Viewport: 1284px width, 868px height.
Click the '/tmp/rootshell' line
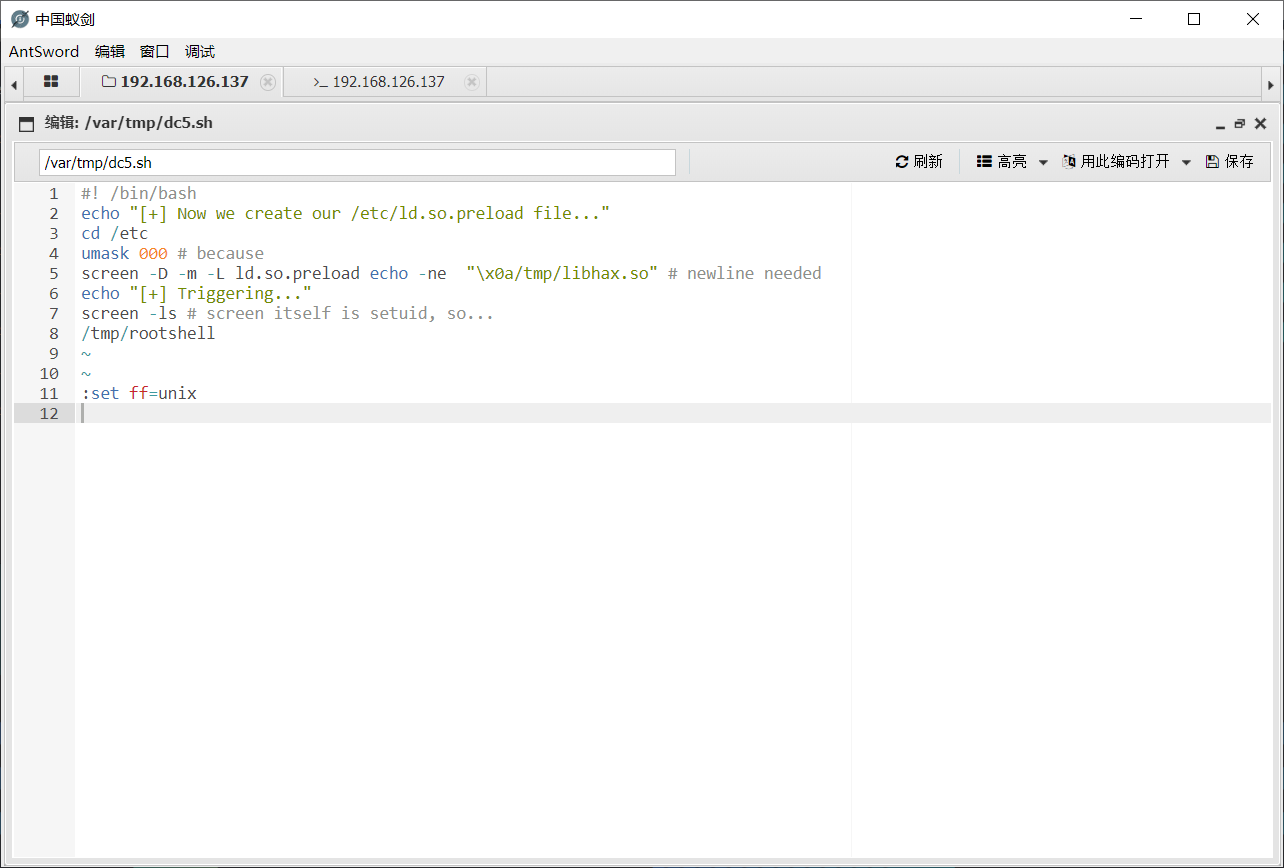pyautogui.click(x=148, y=333)
